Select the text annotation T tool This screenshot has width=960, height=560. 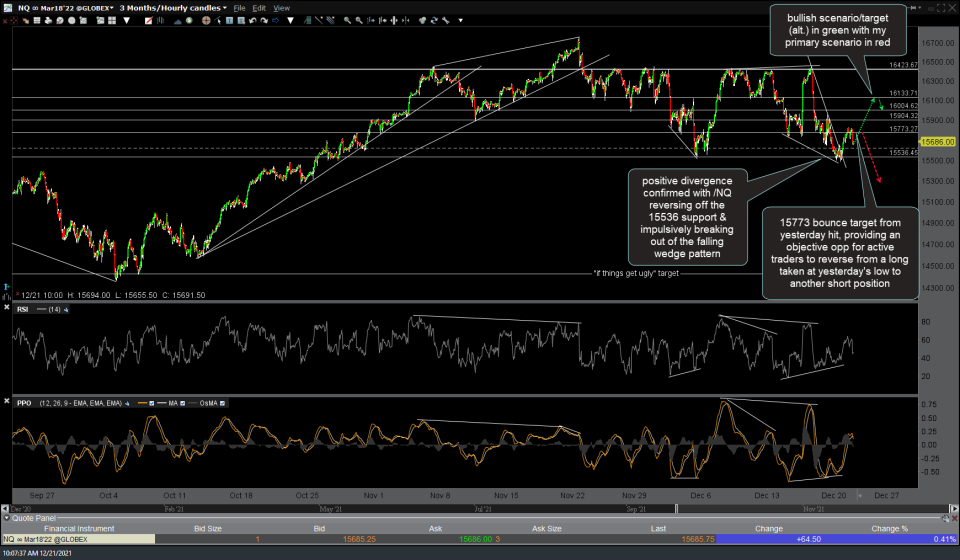coord(230,20)
